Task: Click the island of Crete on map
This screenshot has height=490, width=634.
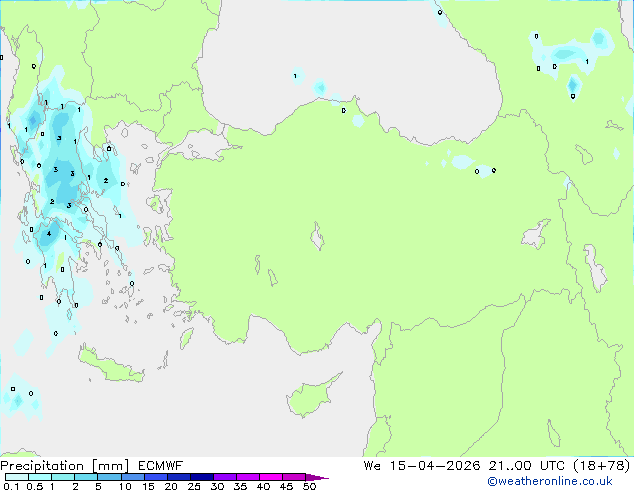Action: (109, 365)
